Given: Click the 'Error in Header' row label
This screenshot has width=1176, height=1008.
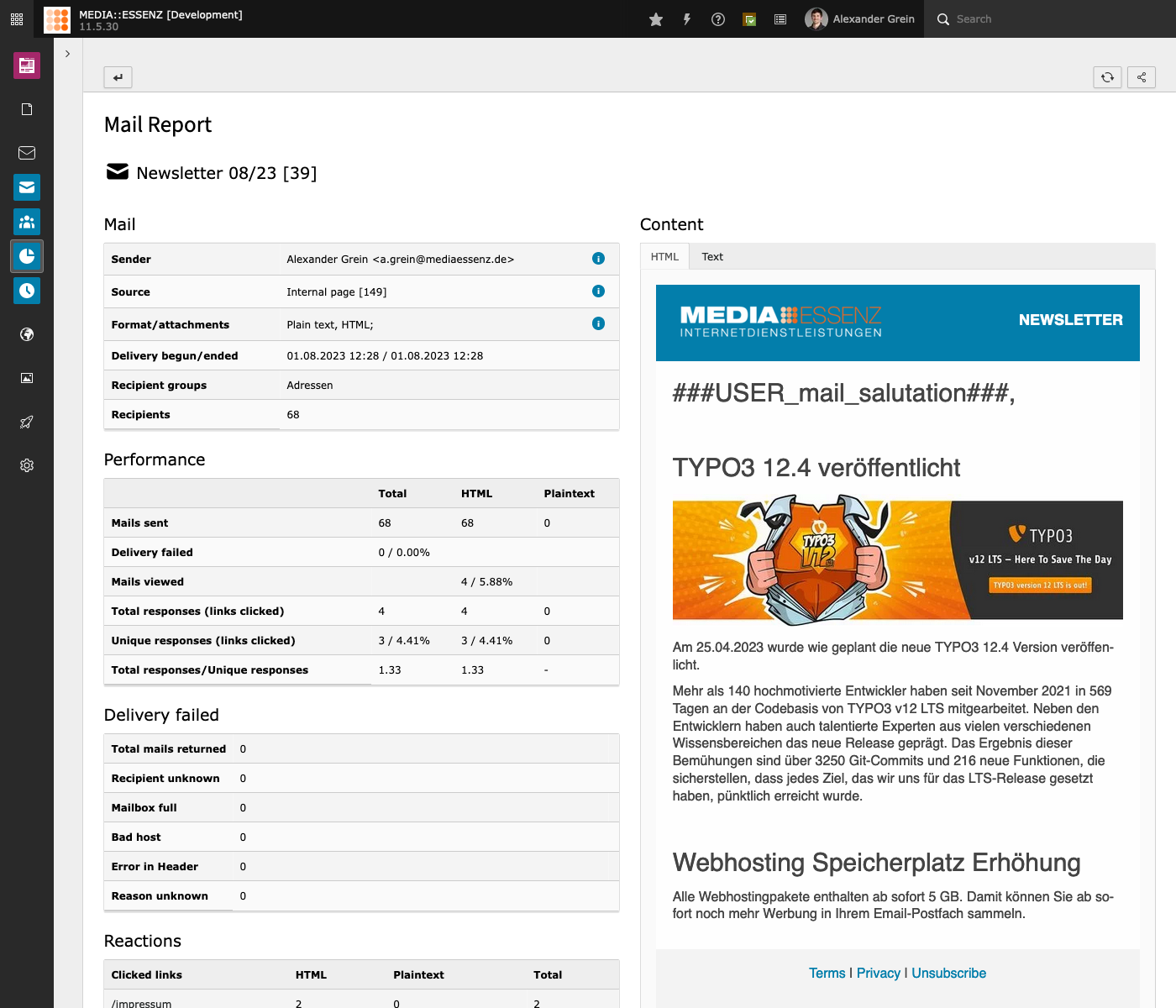Looking at the screenshot, I should [155, 867].
